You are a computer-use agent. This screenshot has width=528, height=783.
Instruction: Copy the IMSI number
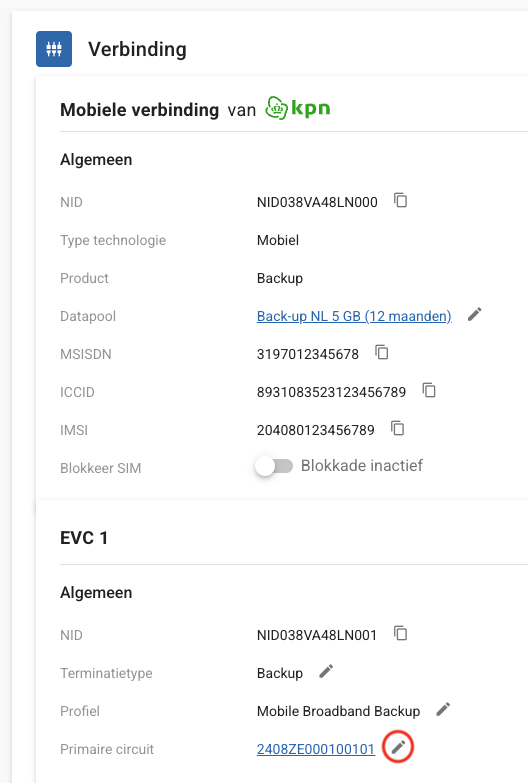[x=398, y=428]
